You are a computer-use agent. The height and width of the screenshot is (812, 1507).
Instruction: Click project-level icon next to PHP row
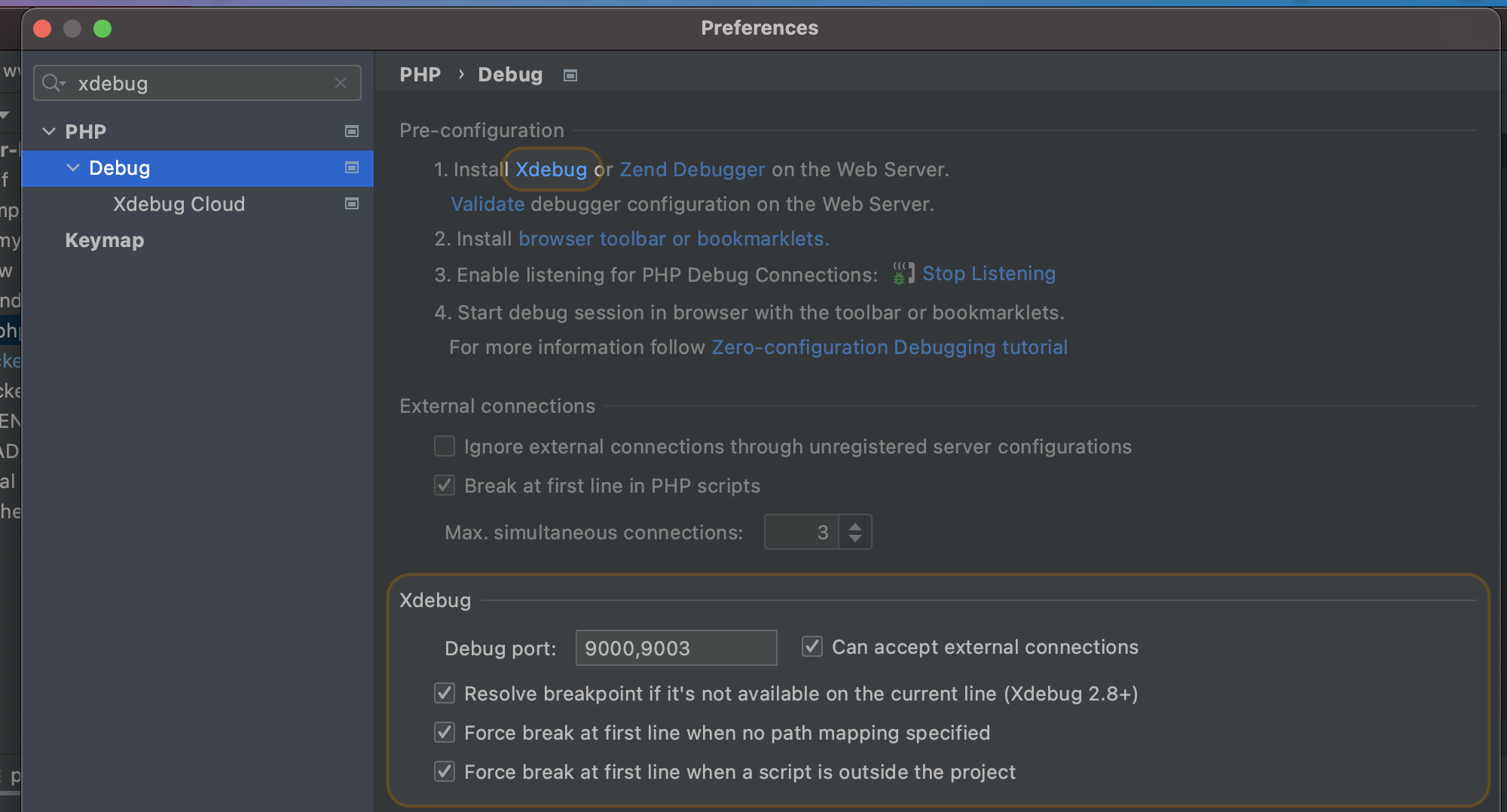pyautogui.click(x=352, y=131)
